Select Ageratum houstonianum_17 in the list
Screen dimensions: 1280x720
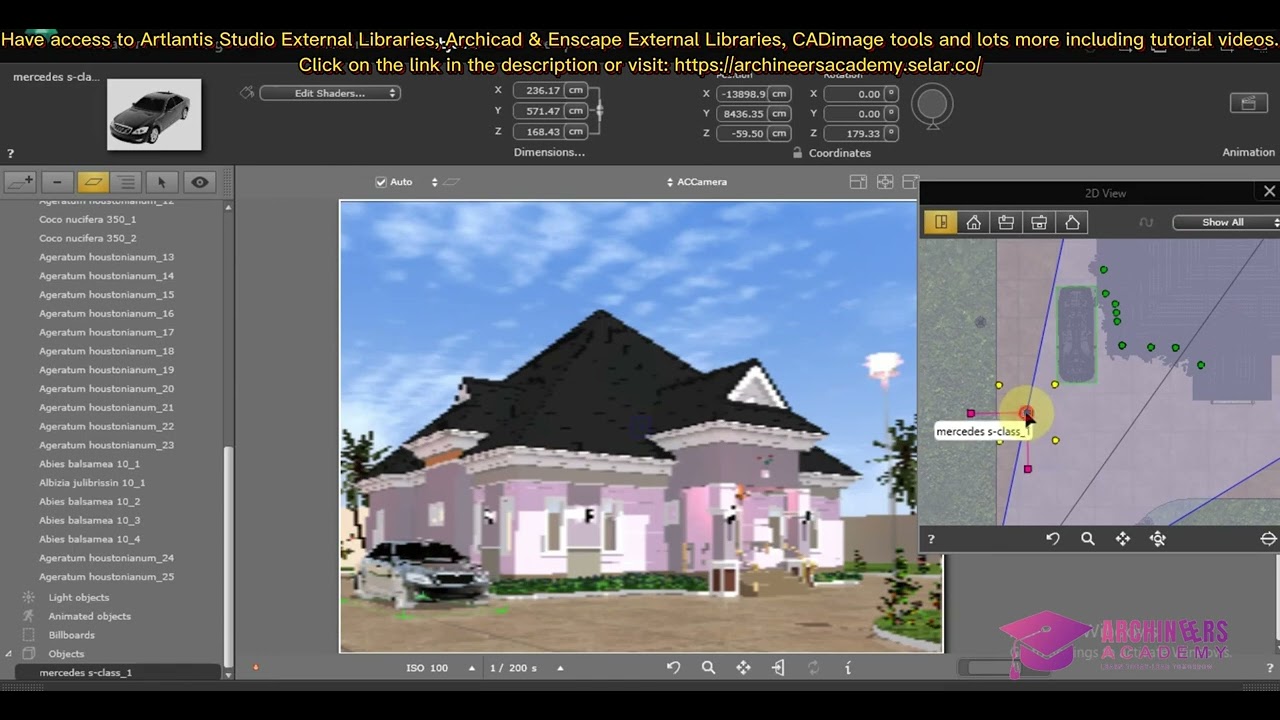tap(106, 332)
